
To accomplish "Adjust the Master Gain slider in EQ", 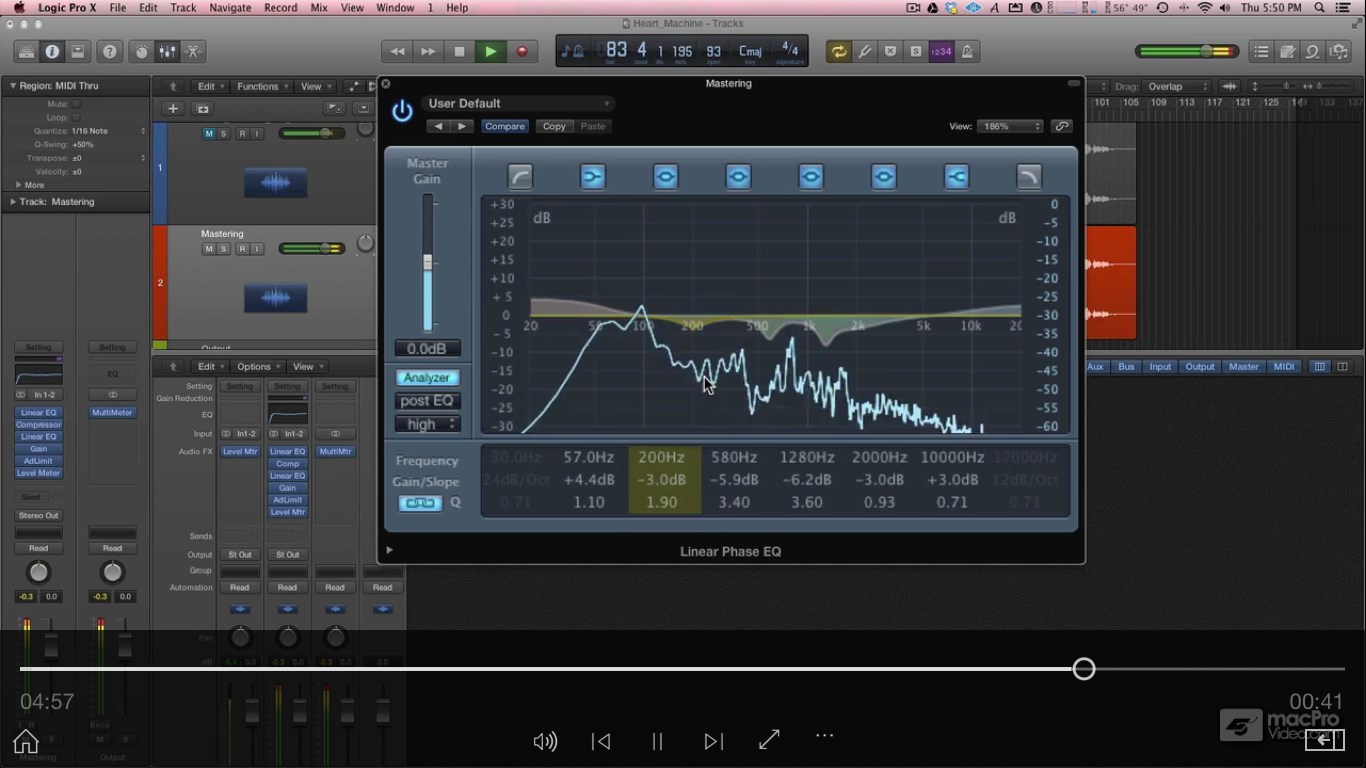I will tap(428, 263).
